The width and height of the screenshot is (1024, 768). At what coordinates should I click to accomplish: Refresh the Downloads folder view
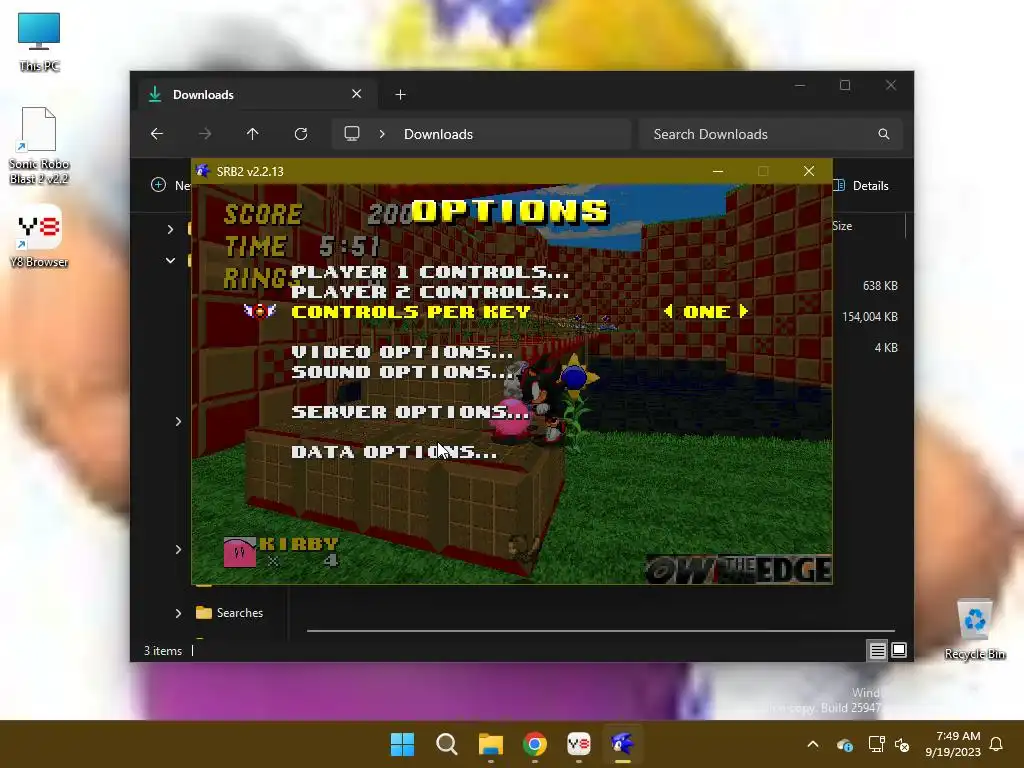tap(301, 134)
